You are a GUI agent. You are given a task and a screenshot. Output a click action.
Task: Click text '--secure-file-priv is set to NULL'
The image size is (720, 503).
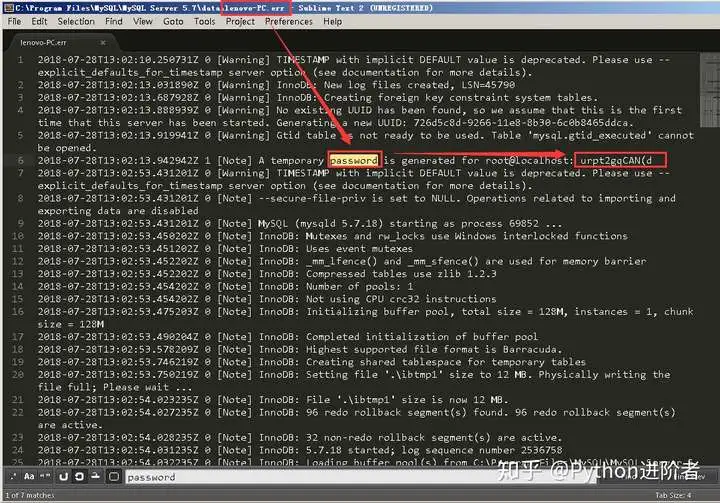356,198
